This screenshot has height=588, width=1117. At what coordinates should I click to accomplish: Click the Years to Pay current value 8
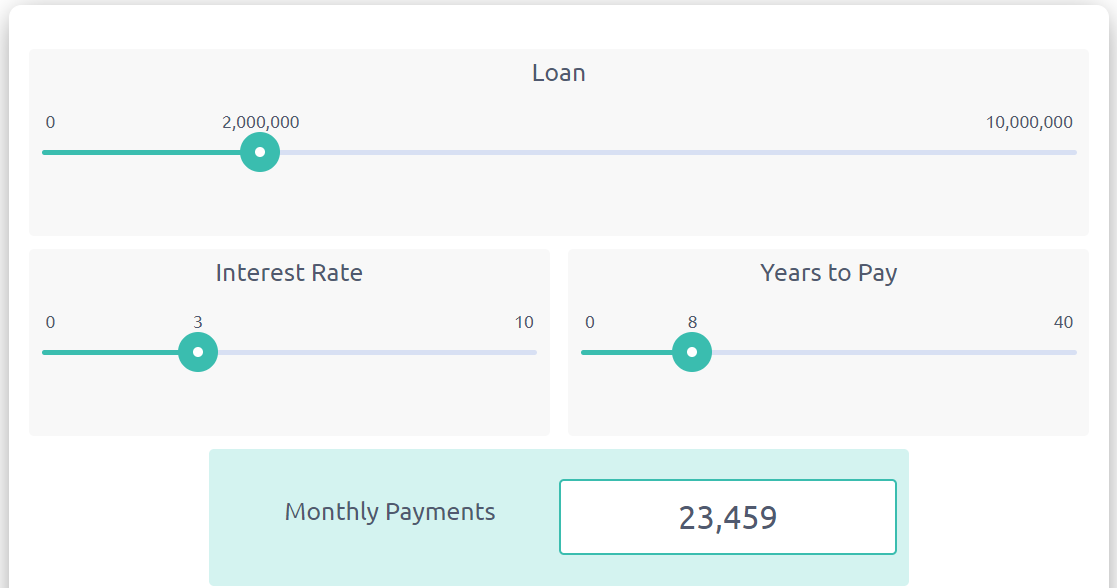click(x=692, y=322)
